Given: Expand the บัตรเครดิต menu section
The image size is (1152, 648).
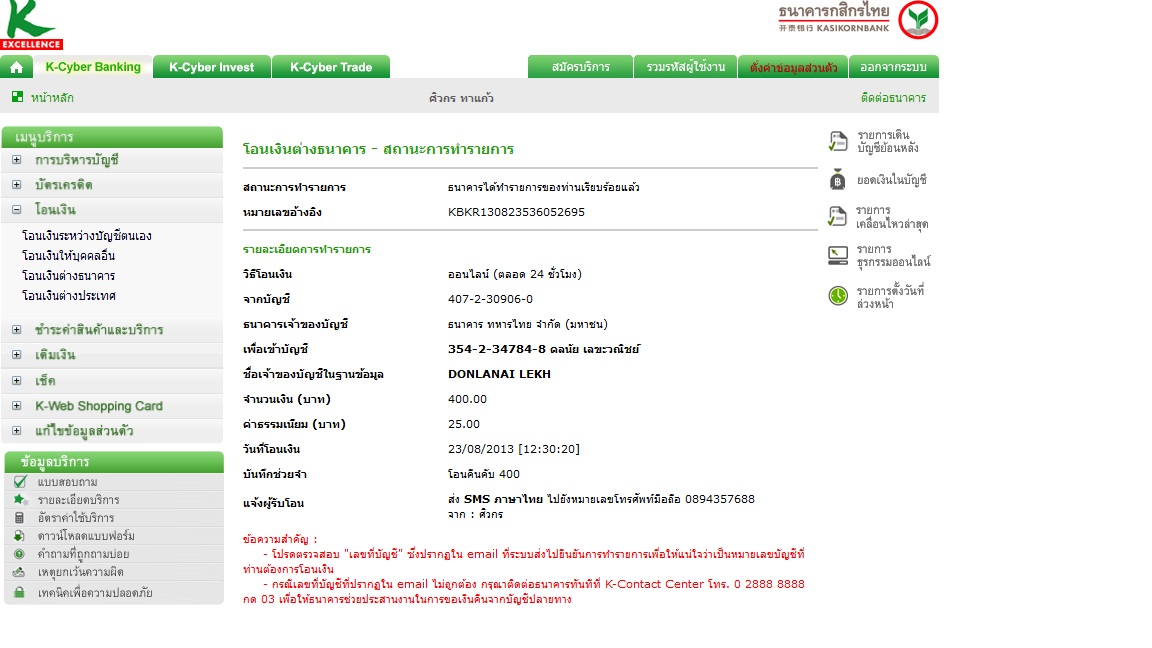Looking at the screenshot, I should coord(16,184).
